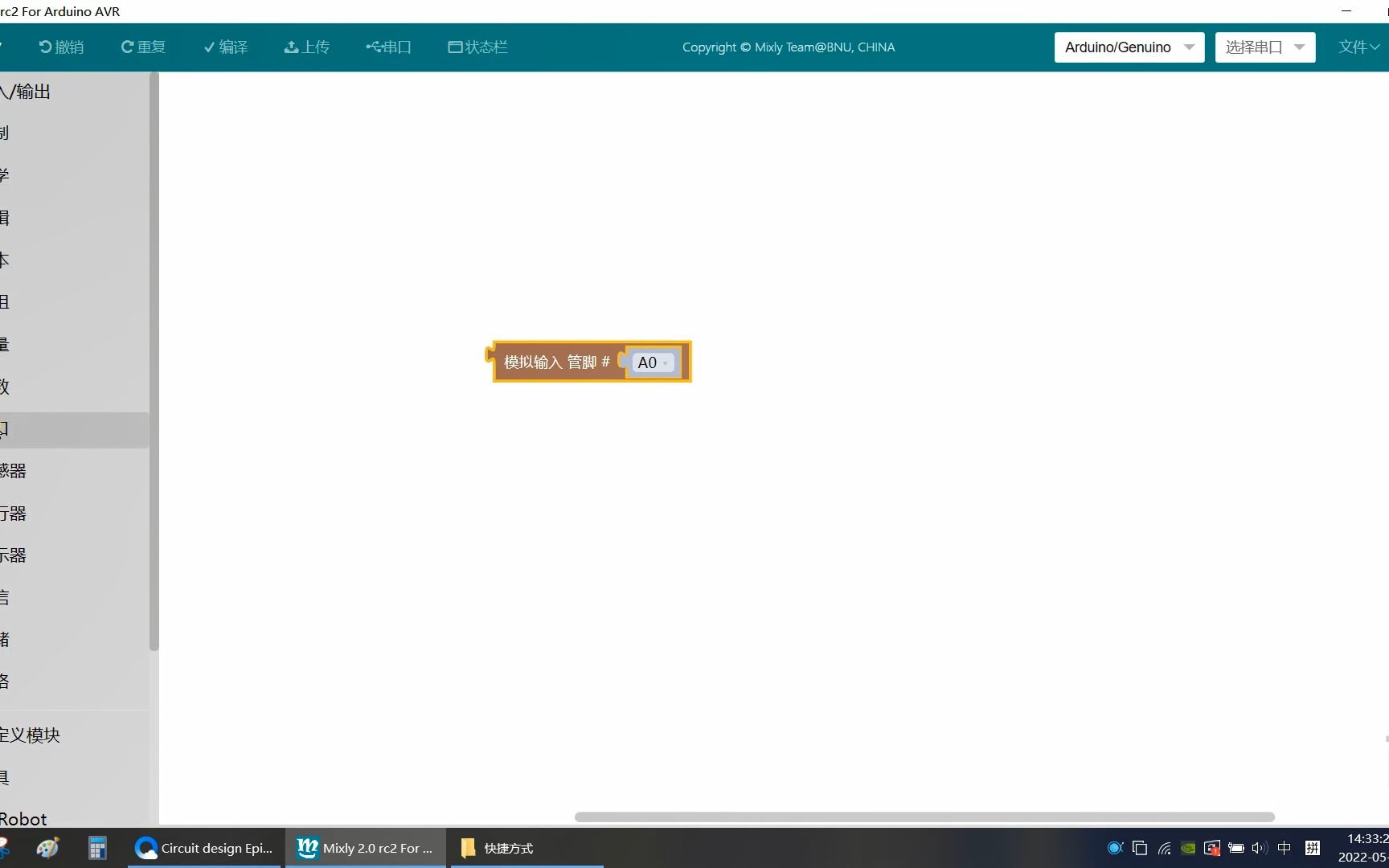Open the Wi-Fi network tray icon
This screenshot has width=1389, height=868.
[1164, 848]
